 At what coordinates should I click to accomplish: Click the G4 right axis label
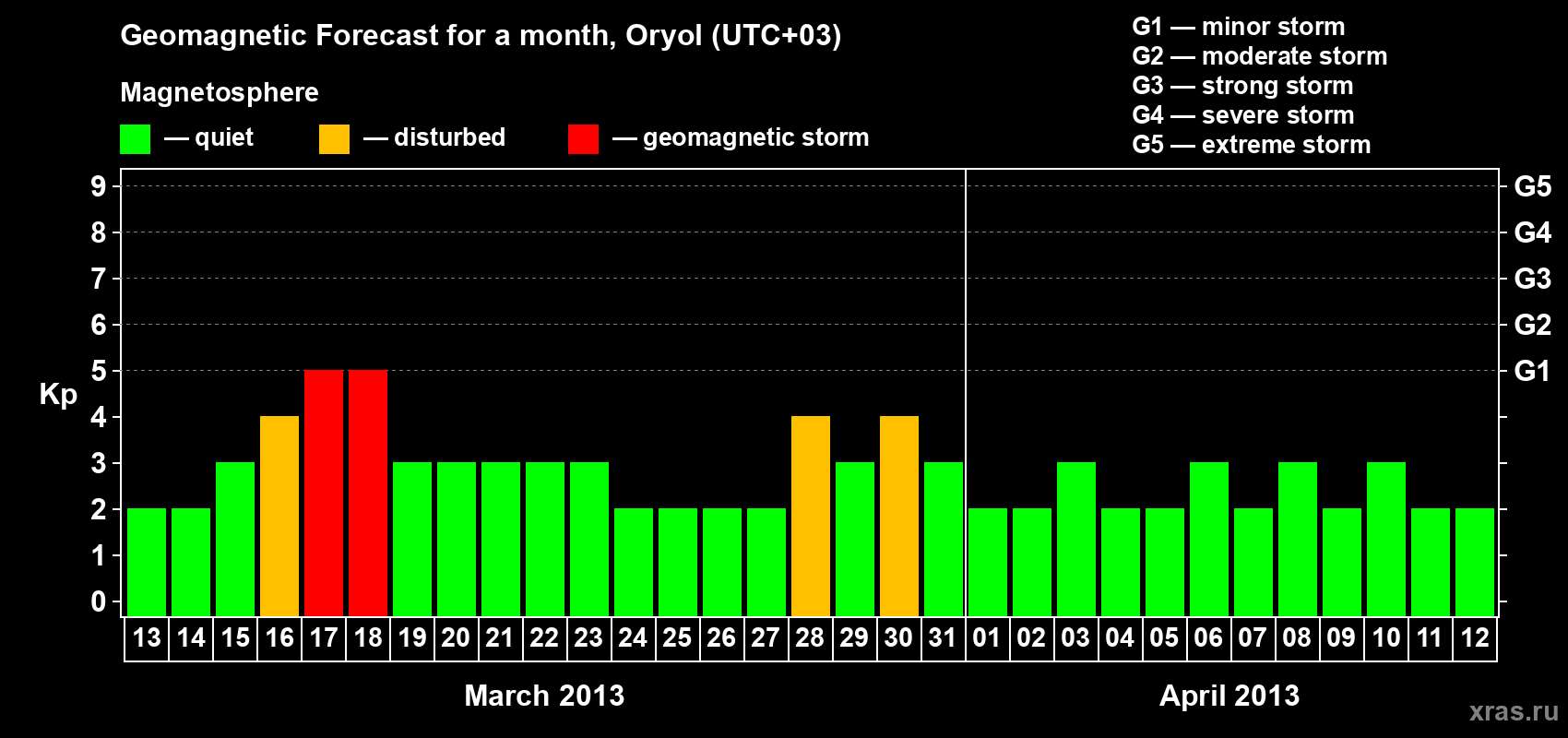coord(1533,232)
